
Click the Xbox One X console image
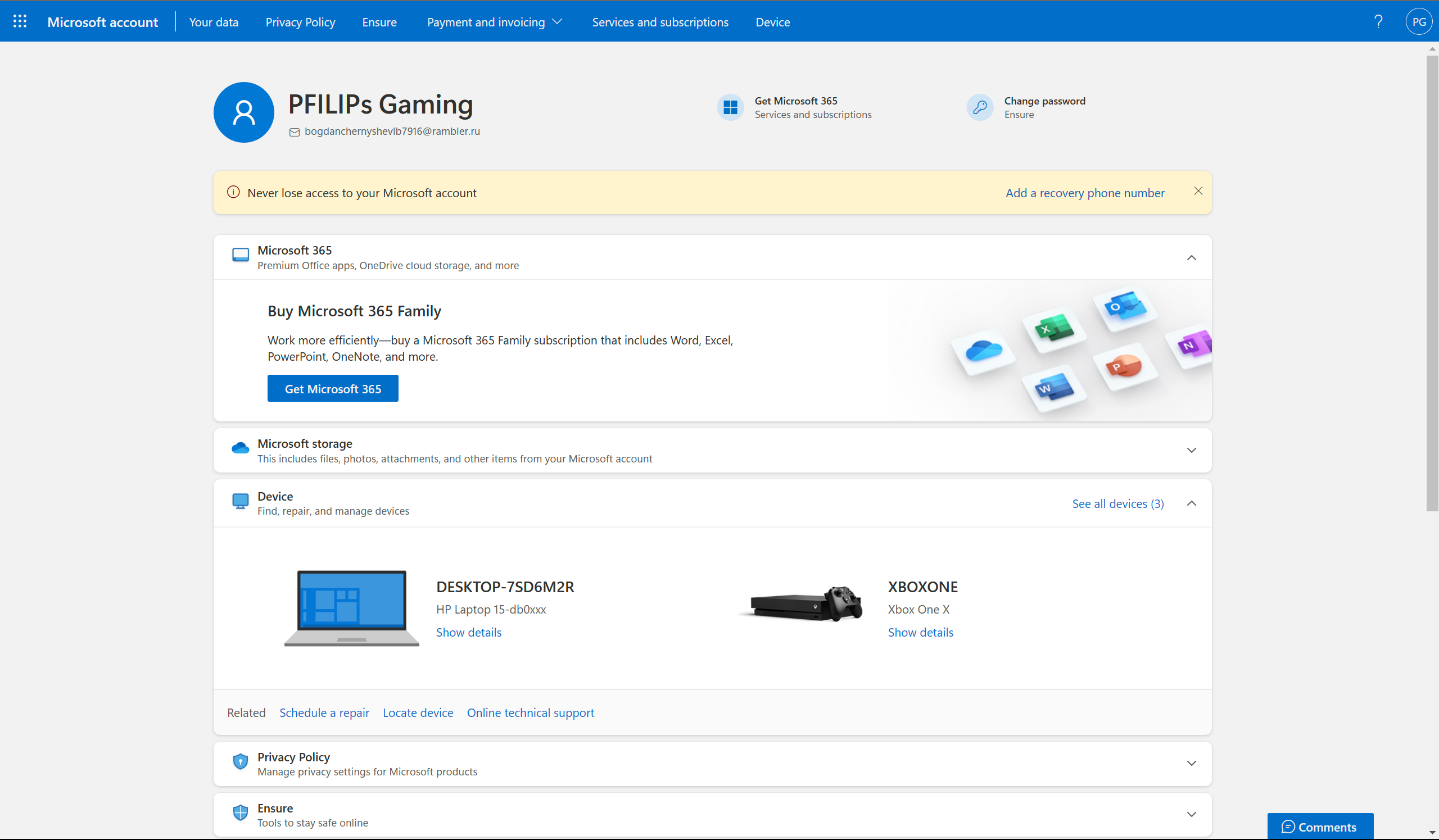pos(802,605)
